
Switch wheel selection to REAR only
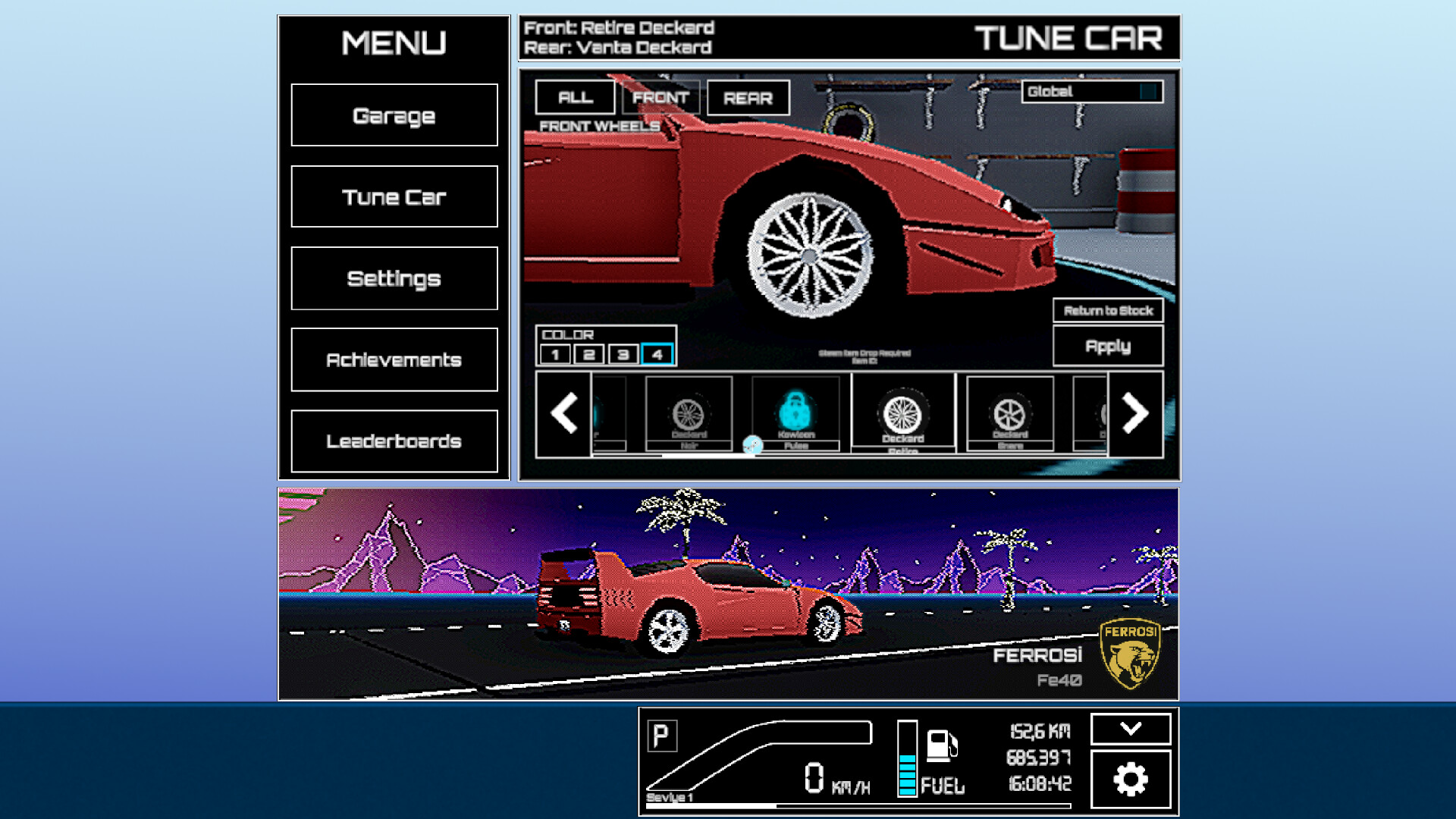748,97
